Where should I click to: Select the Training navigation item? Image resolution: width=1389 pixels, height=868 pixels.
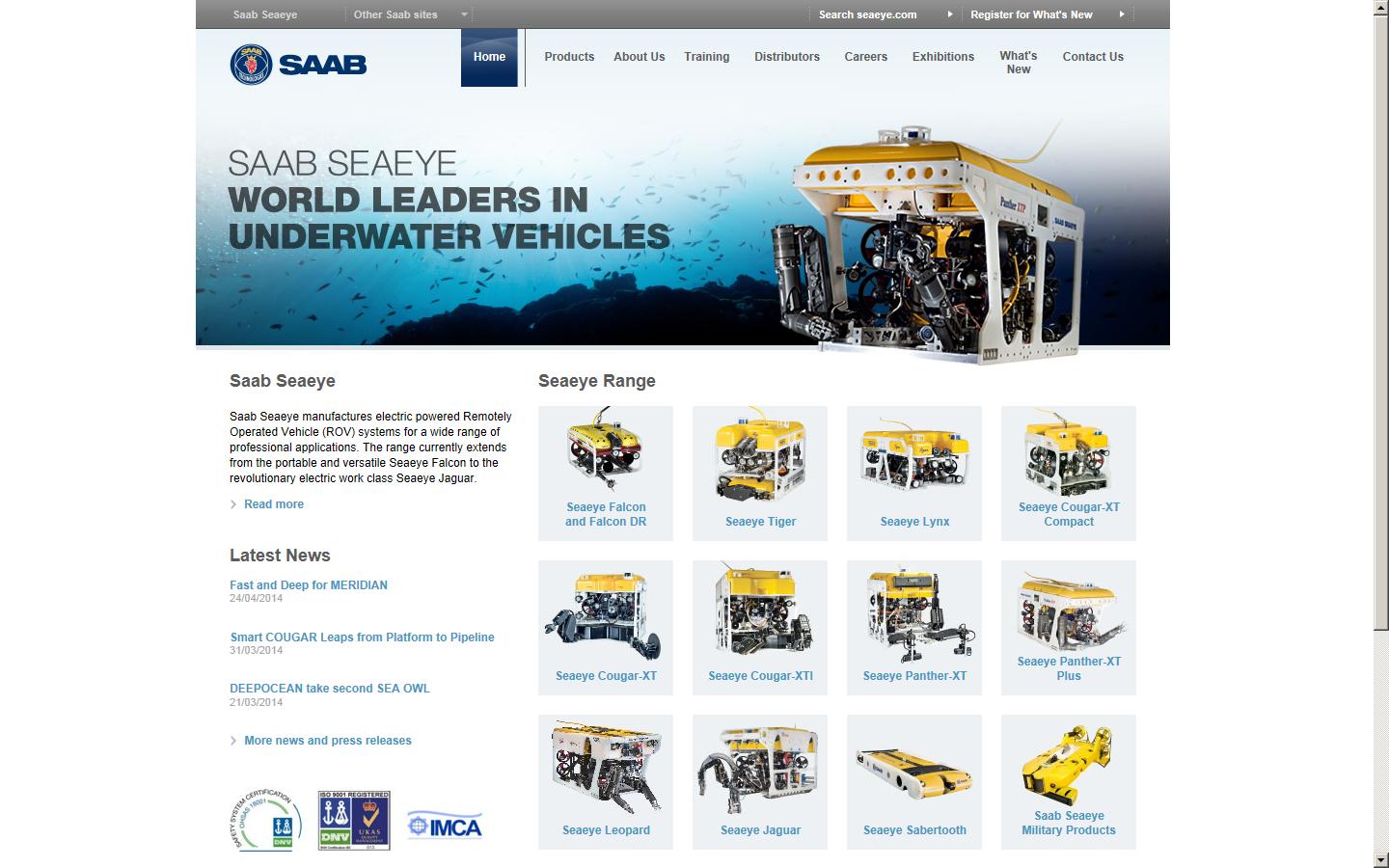pos(706,57)
